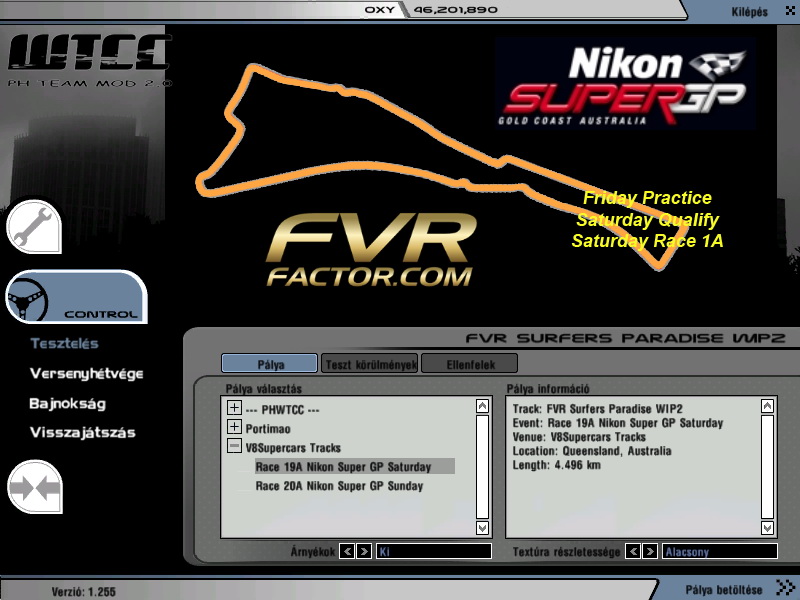Screen dimensions: 800x600
Task: Click the Location: Queensland, Australia line
Action: coord(592,451)
